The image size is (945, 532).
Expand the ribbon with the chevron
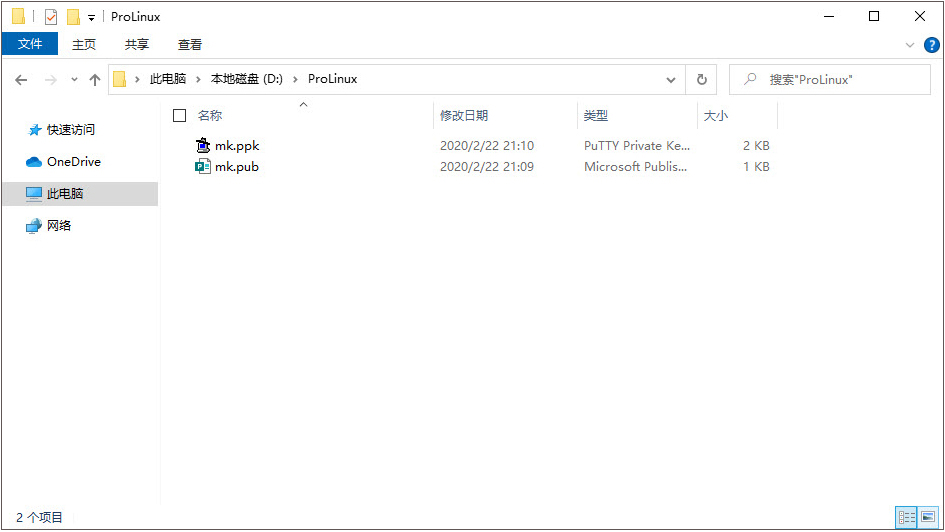coord(910,45)
